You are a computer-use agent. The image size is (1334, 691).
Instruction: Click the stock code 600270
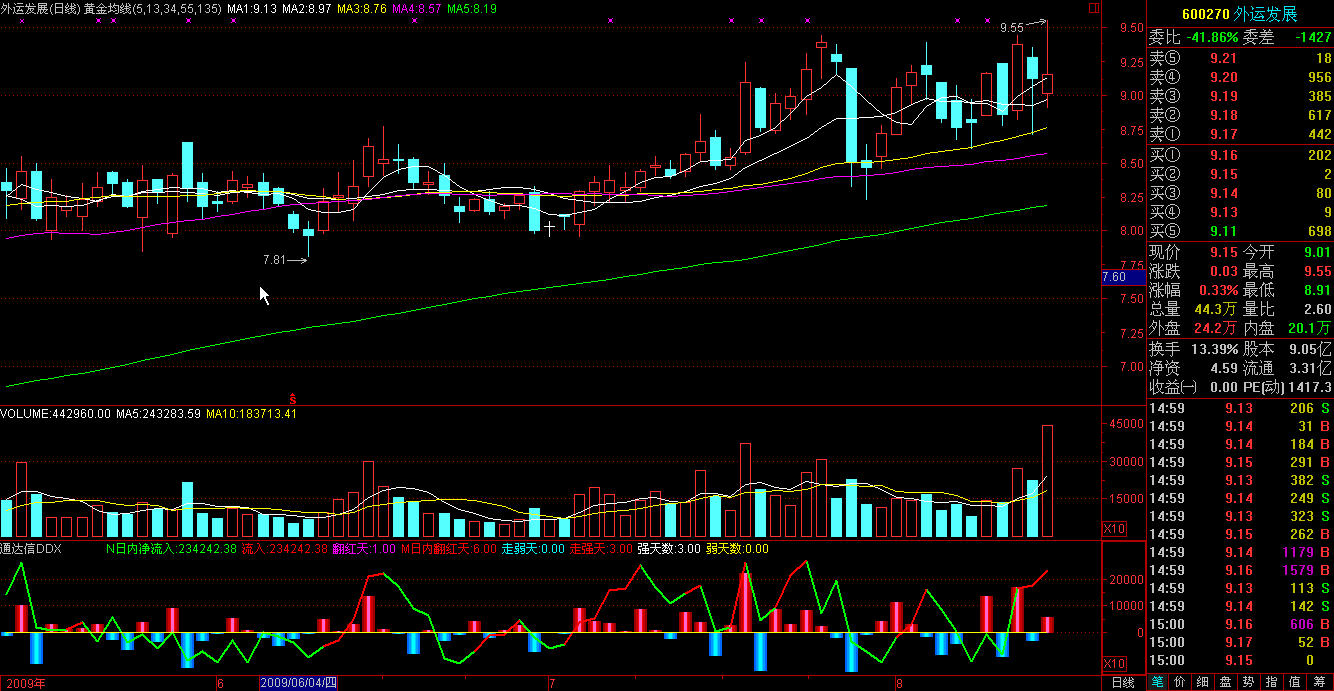point(1205,14)
